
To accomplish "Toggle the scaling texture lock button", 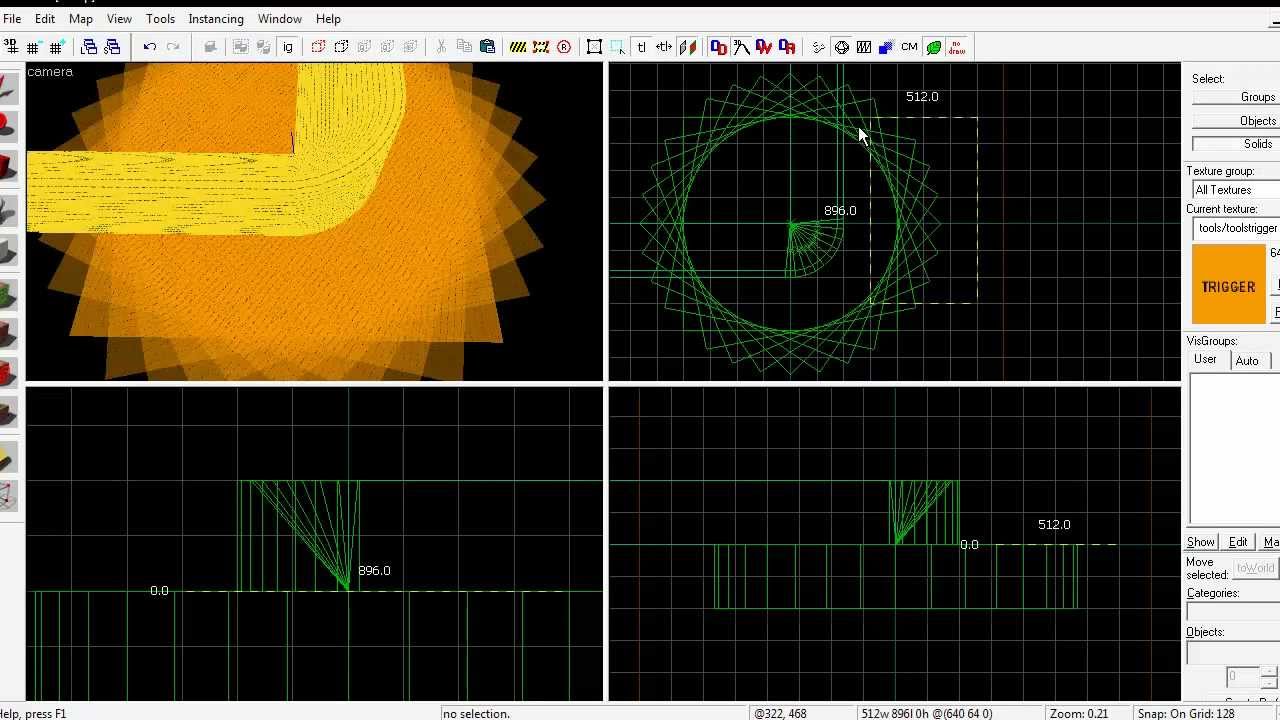I will (664, 47).
